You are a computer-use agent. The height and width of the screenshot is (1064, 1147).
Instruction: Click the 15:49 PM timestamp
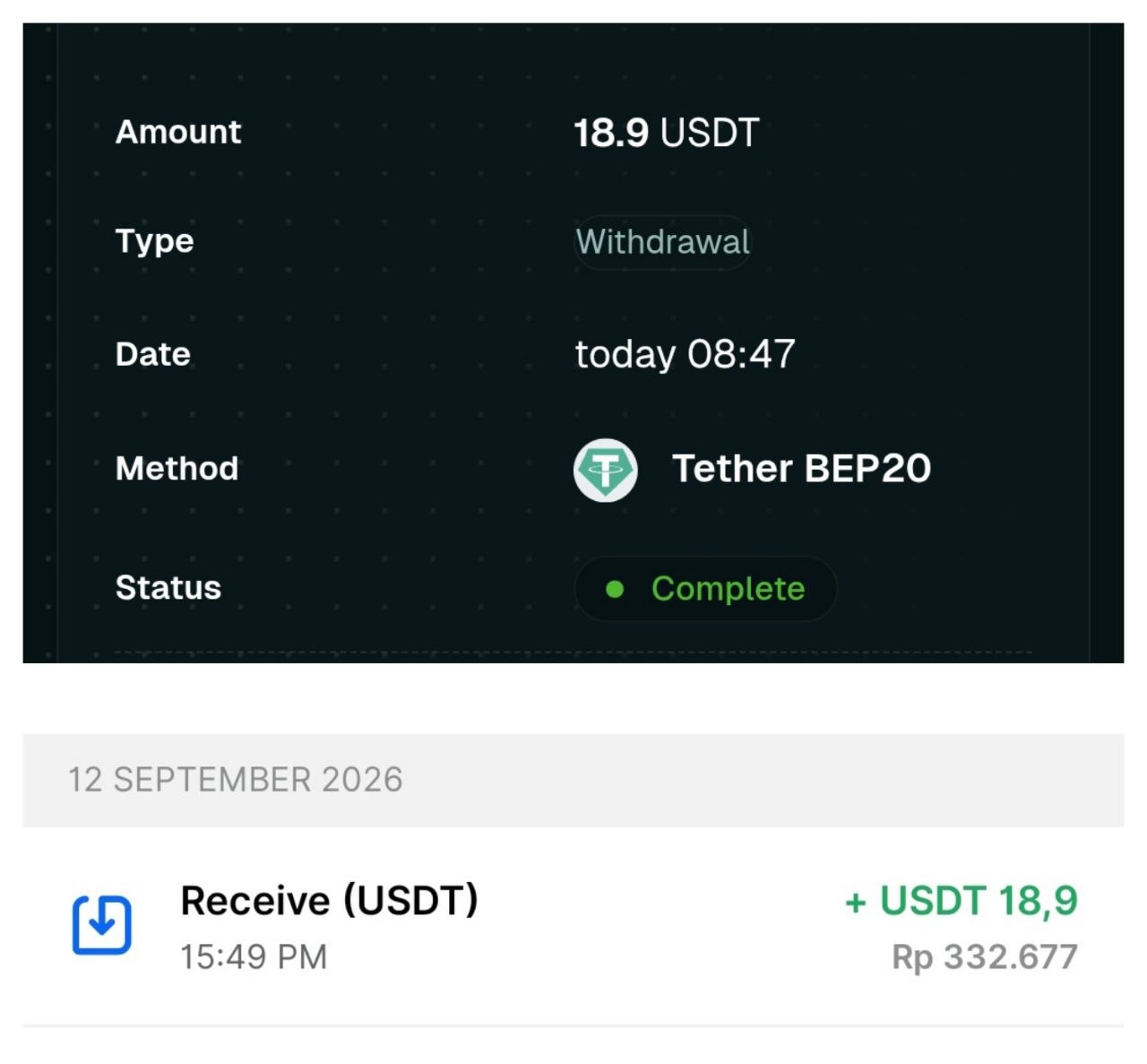coord(254,957)
